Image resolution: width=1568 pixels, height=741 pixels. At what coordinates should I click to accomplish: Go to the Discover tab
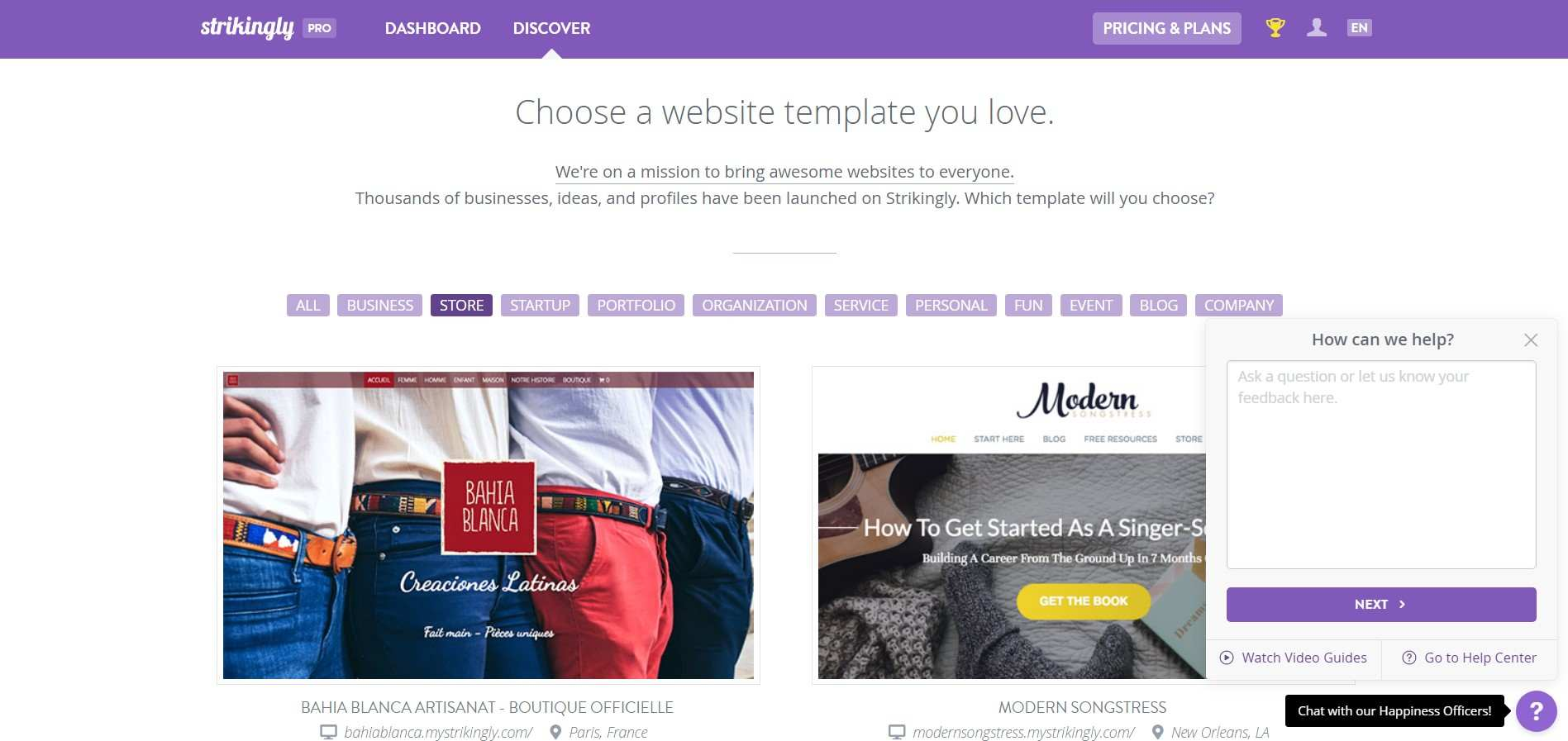551,28
